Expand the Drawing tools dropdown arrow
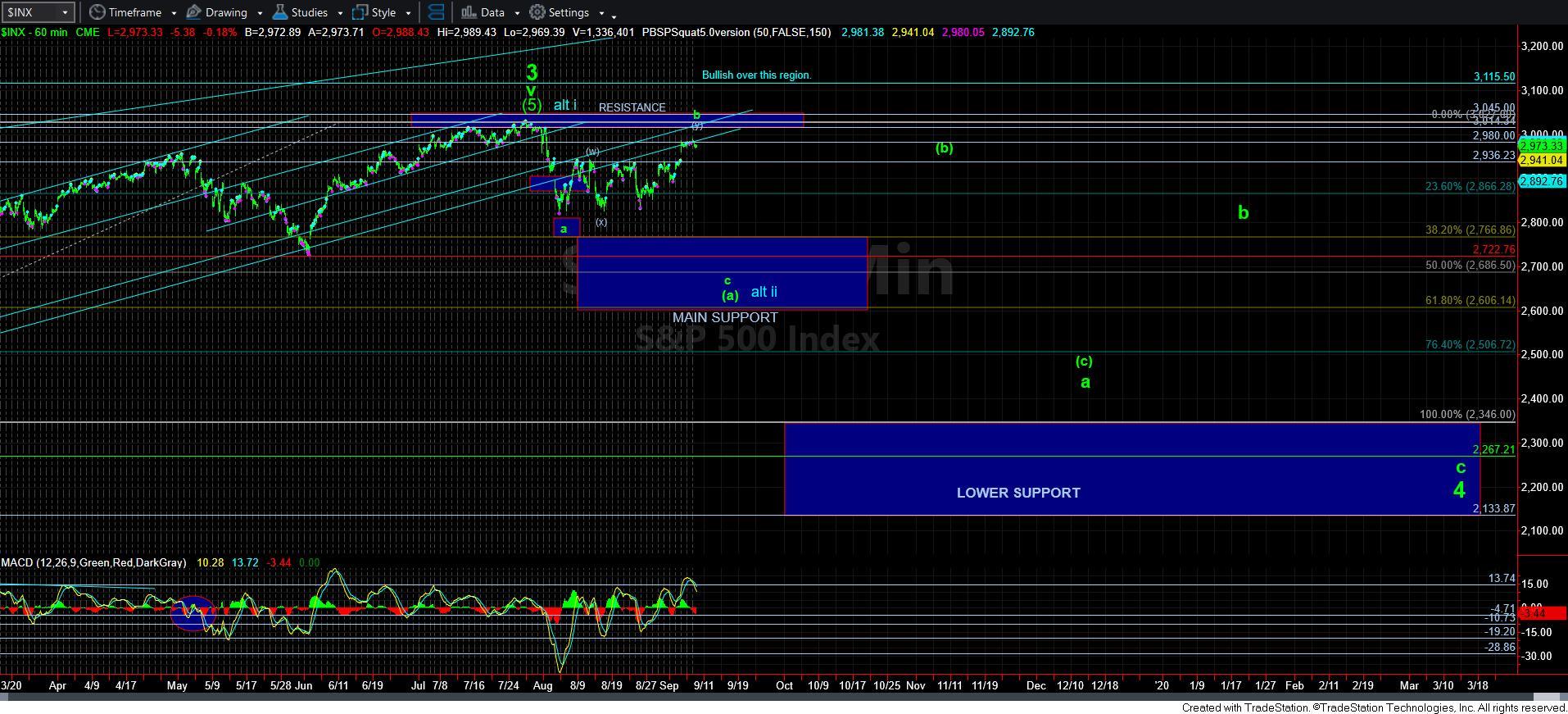The height and width of the screenshot is (714, 1568). [260, 13]
